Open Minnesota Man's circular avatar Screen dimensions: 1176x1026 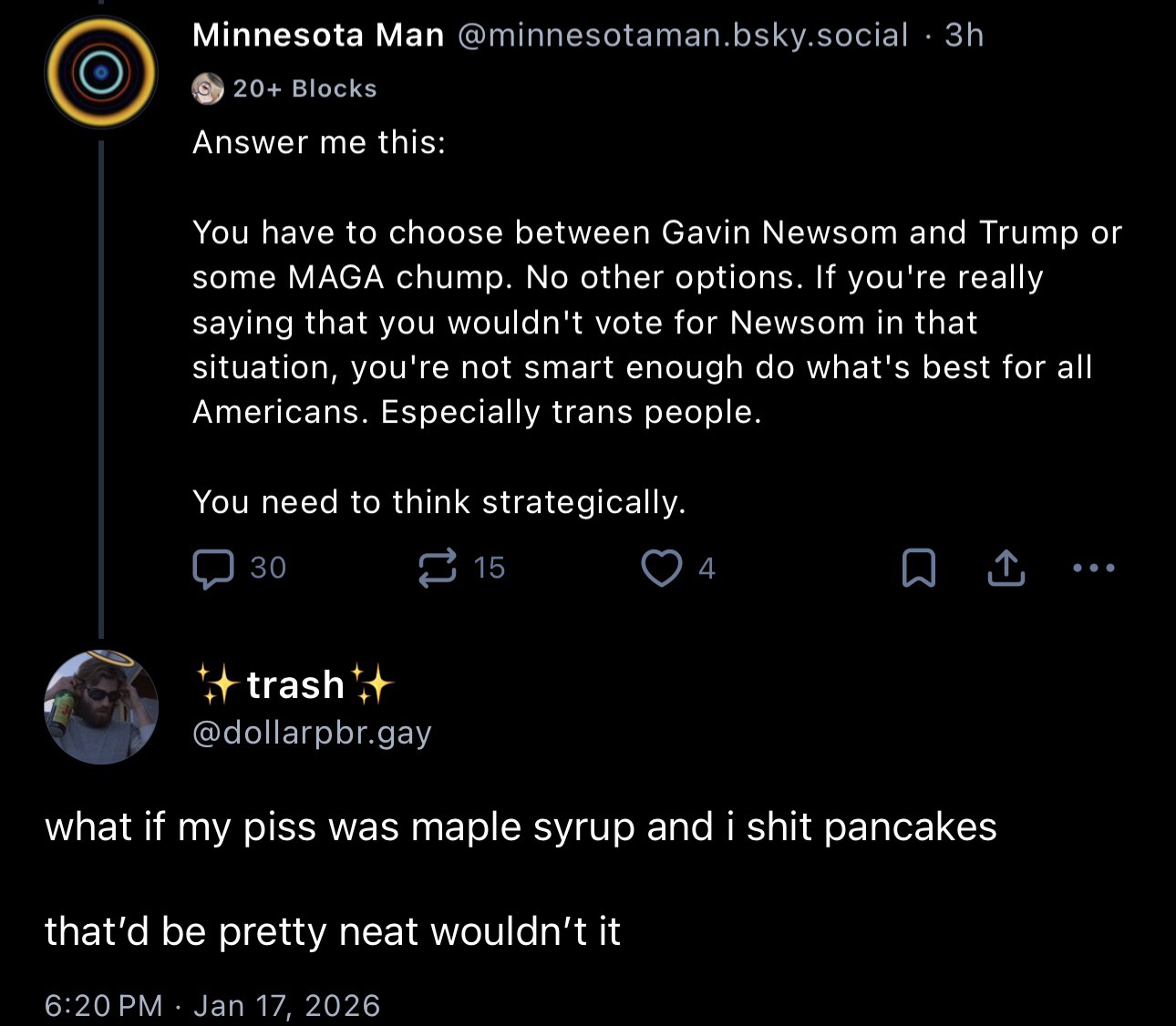click(101, 72)
